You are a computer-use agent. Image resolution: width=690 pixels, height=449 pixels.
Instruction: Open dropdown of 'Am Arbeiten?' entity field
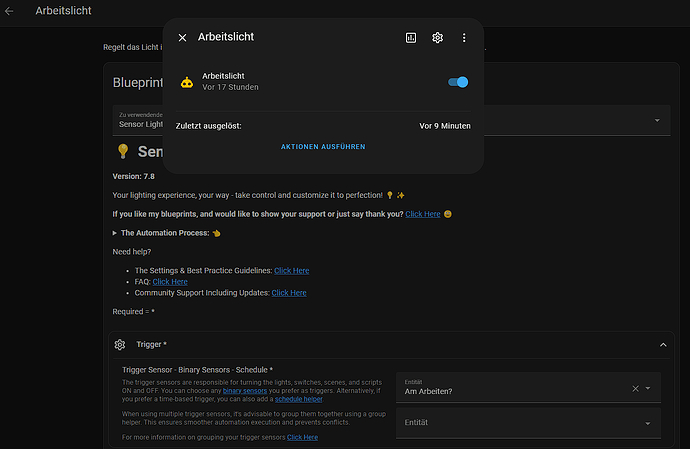(648, 388)
